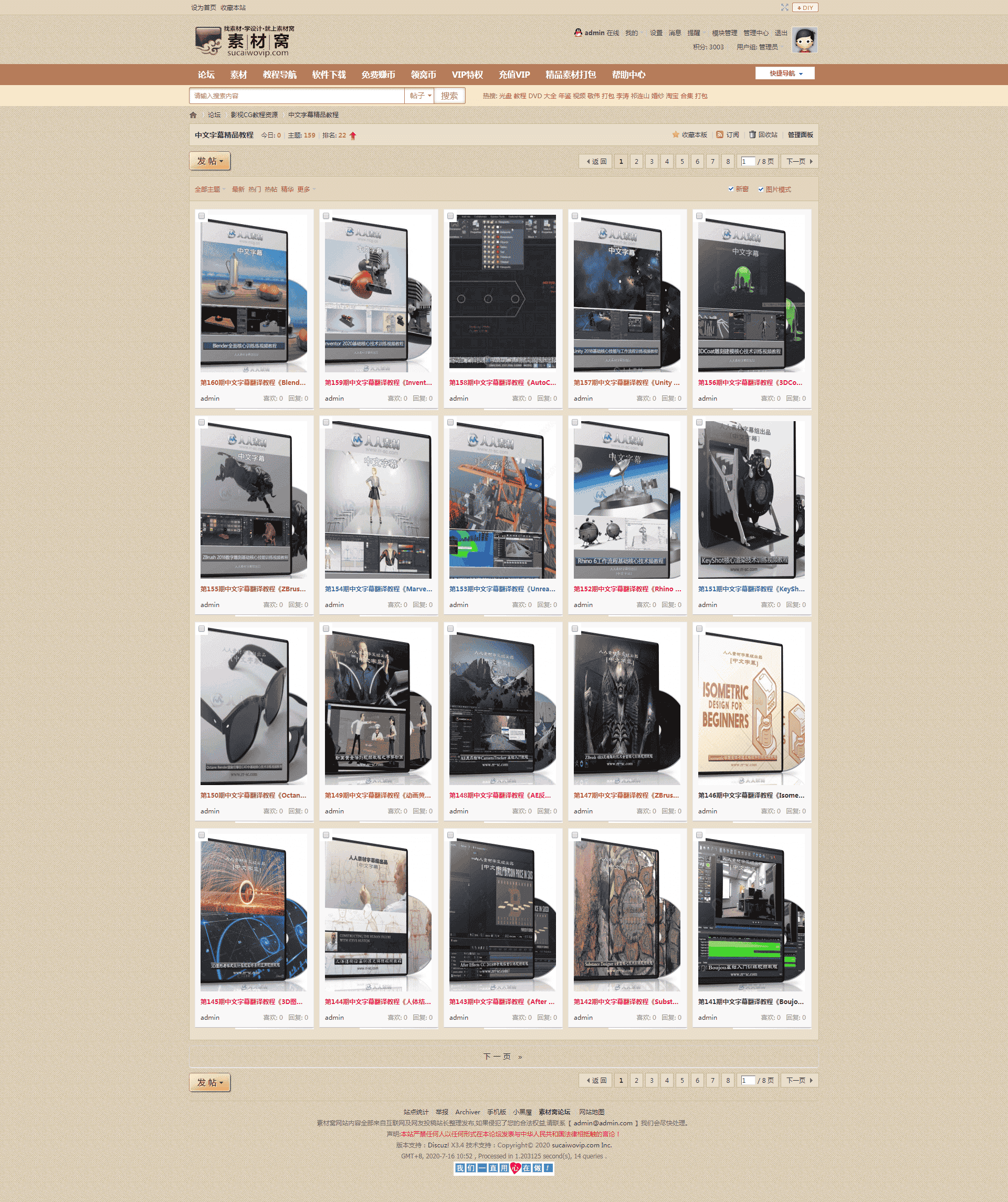This screenshot has height=1202, width=1008.
Task: Expand the 帖子 search type dropdown
Action: (x=419, y=96)
